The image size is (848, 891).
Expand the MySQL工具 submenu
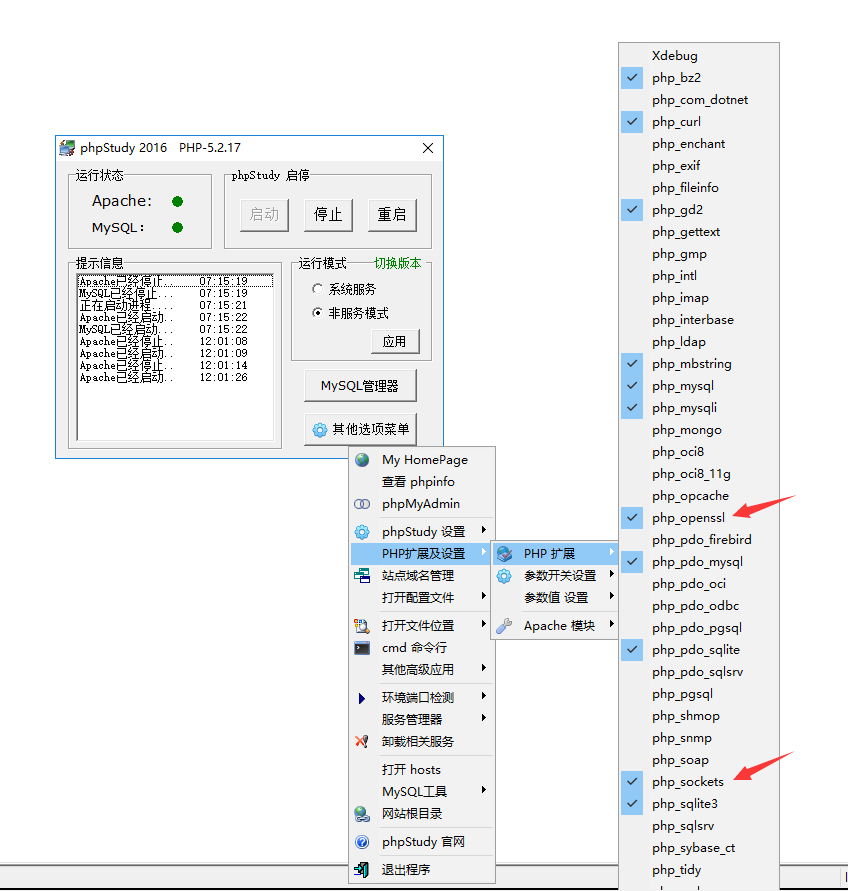(x=415, y=792)
